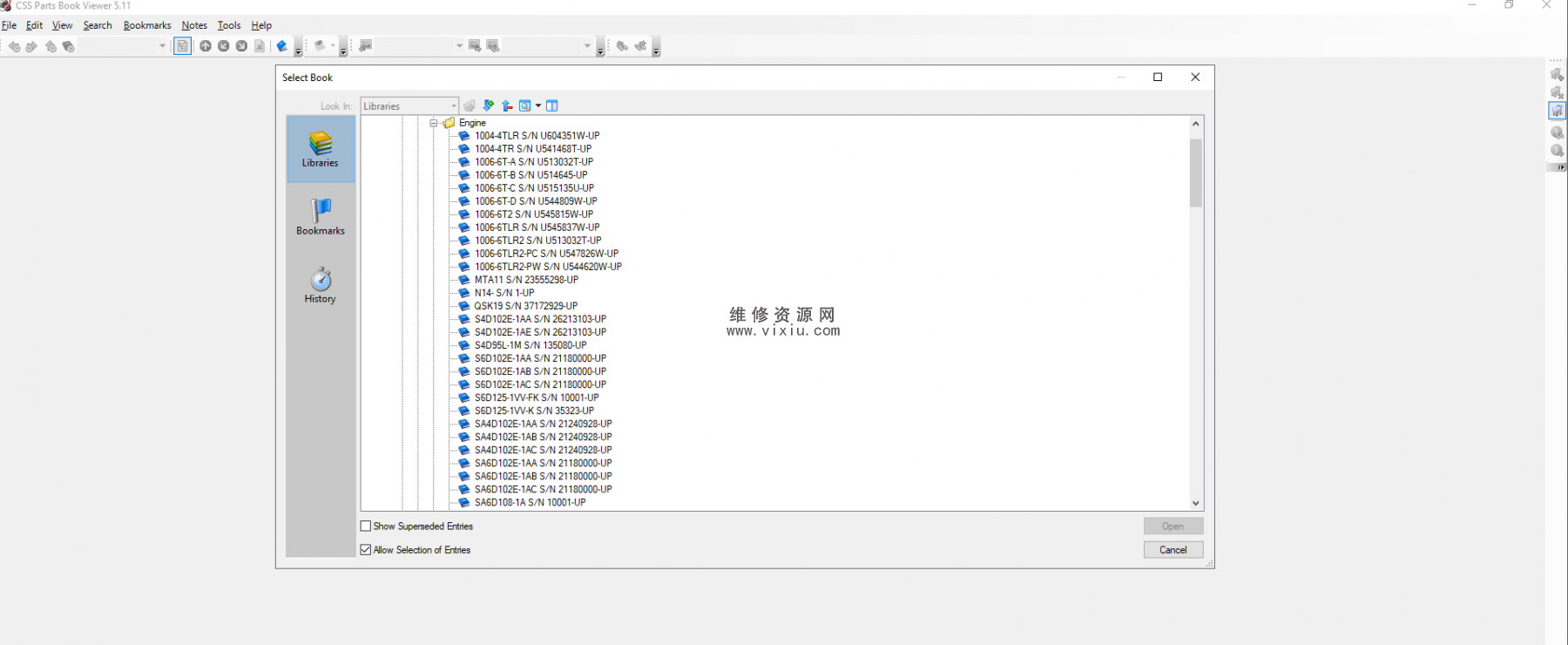Open the Search menu

[x=98, y=25]
